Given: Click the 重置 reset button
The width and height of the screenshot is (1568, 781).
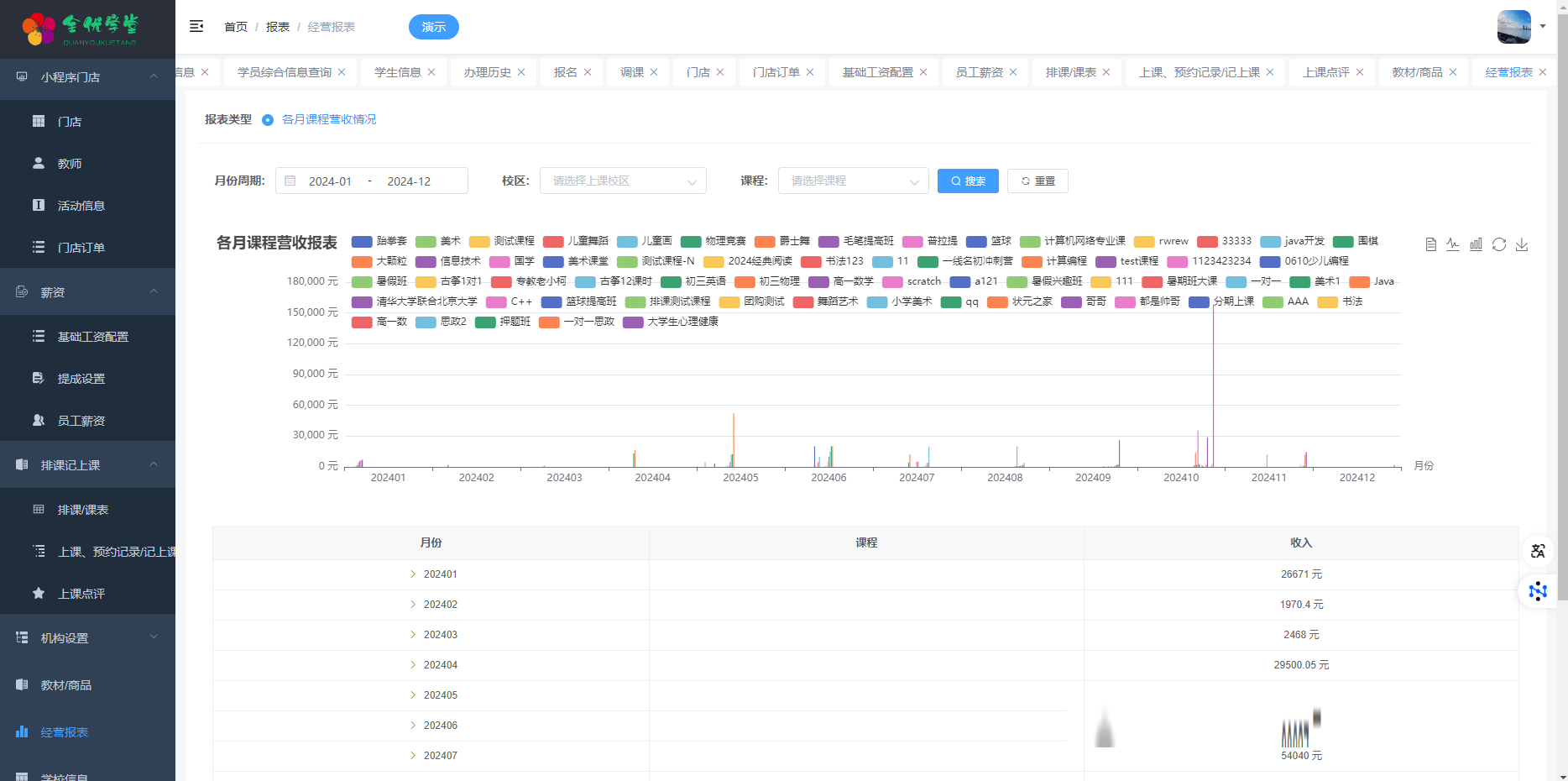Looking at the screenshot, I should point(1037,181).
